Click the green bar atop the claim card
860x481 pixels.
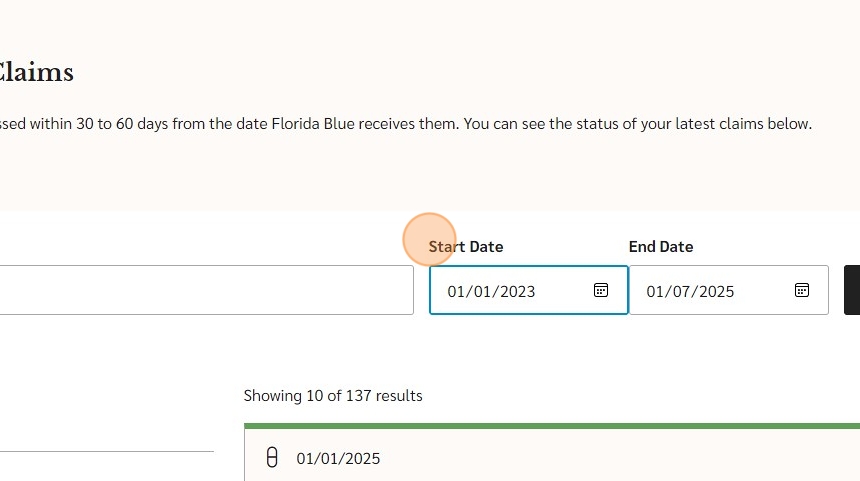552,426
